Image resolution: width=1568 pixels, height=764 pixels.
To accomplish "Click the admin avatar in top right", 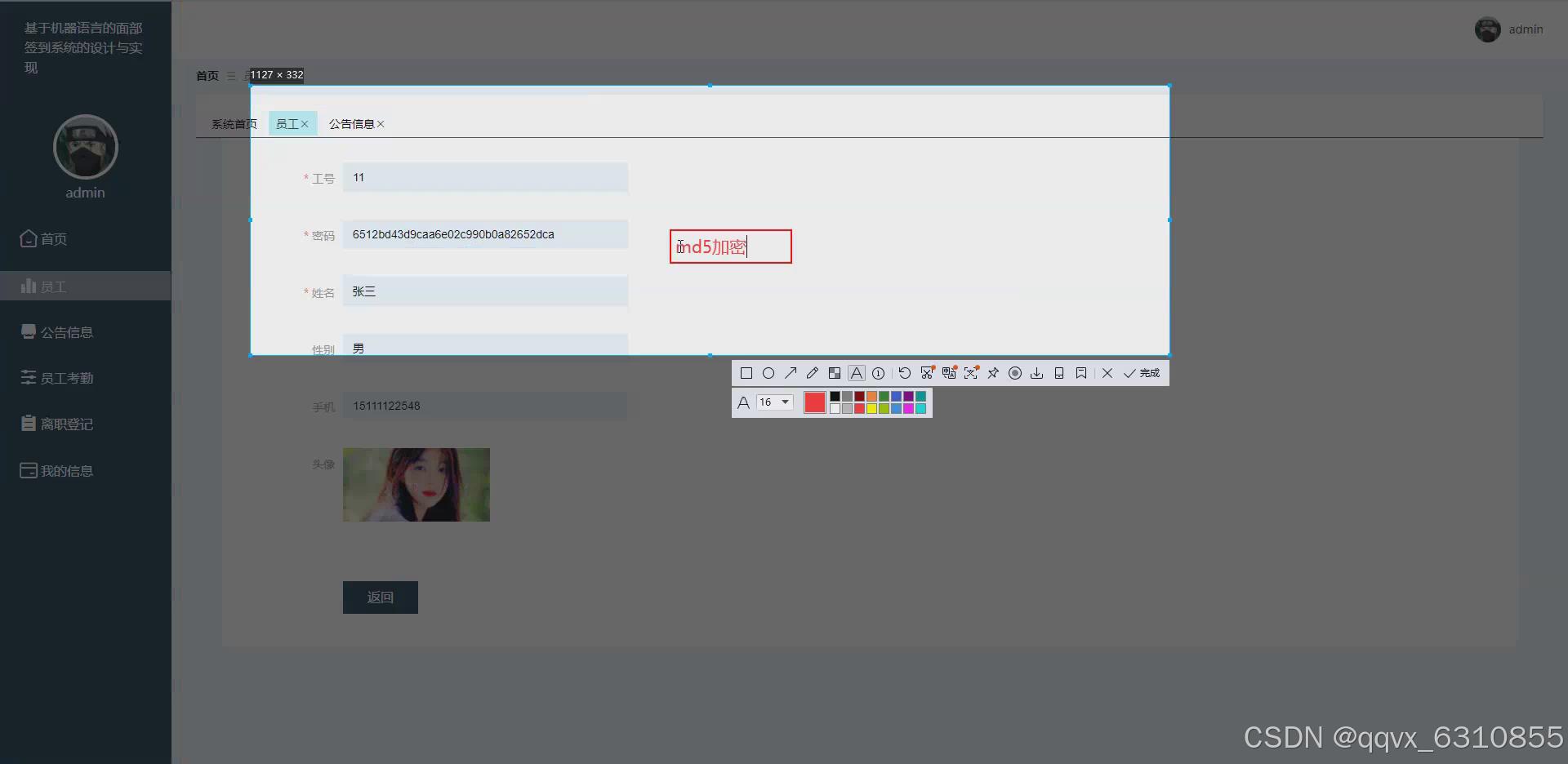I will pyautogui.click(x=1487, y=29).
